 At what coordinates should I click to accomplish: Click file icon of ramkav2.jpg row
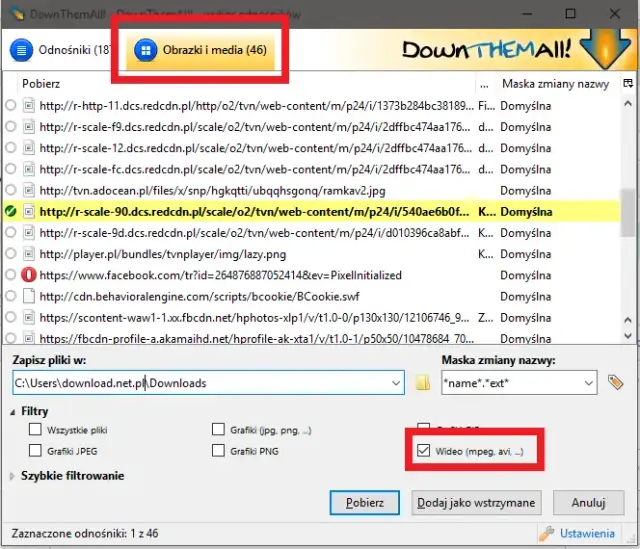(29, 190)
